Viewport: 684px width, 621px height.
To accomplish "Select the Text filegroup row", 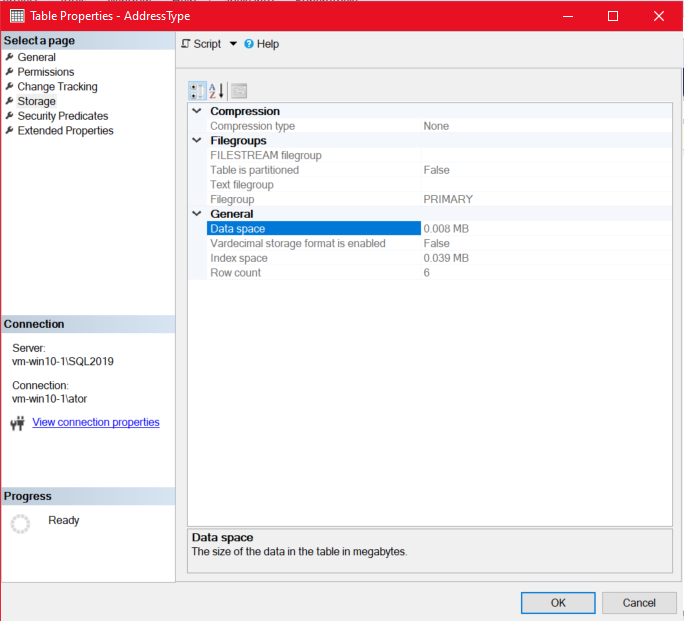I will [x=439, y=184].
